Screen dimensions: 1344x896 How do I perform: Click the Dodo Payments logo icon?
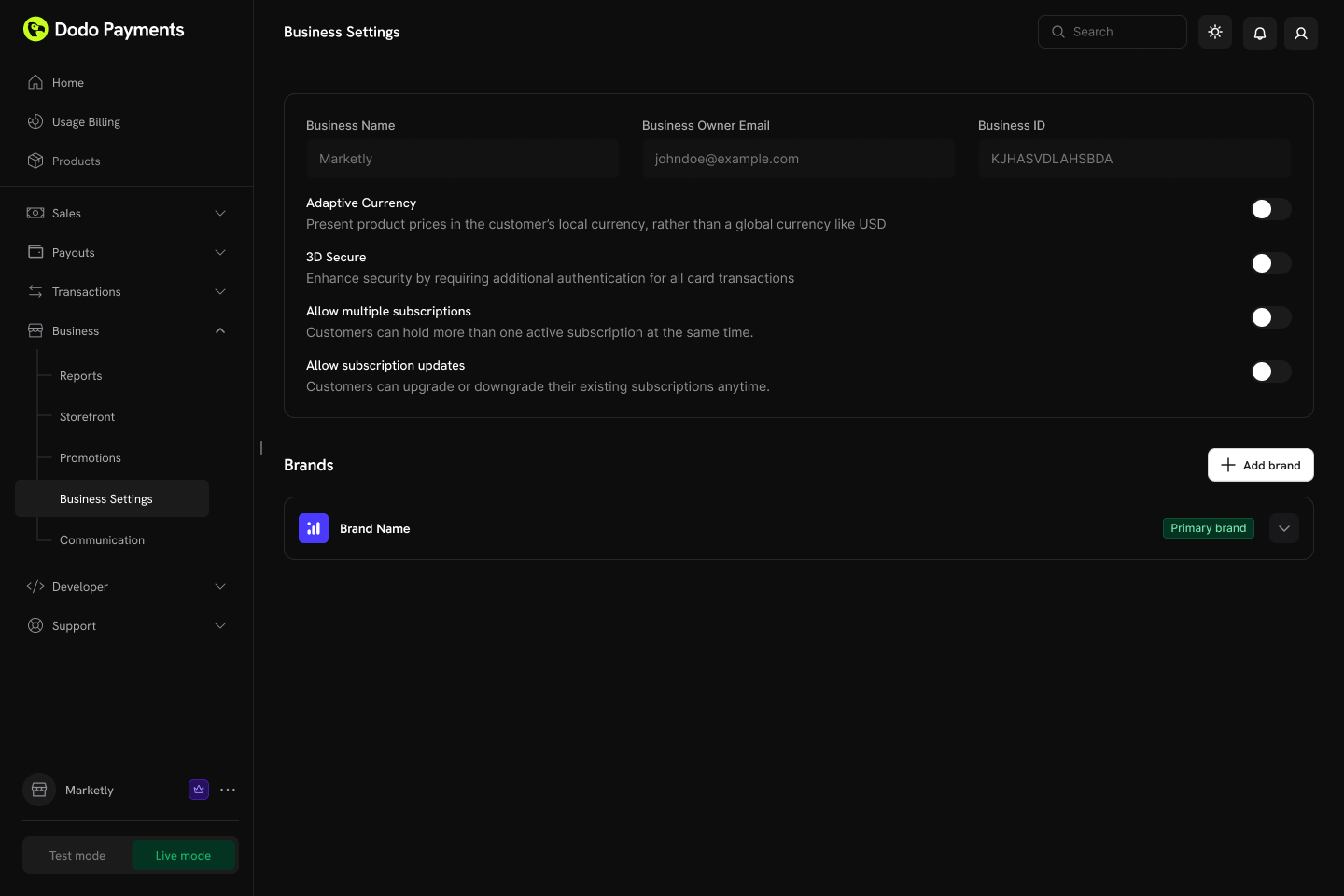[x=35, y=29]
